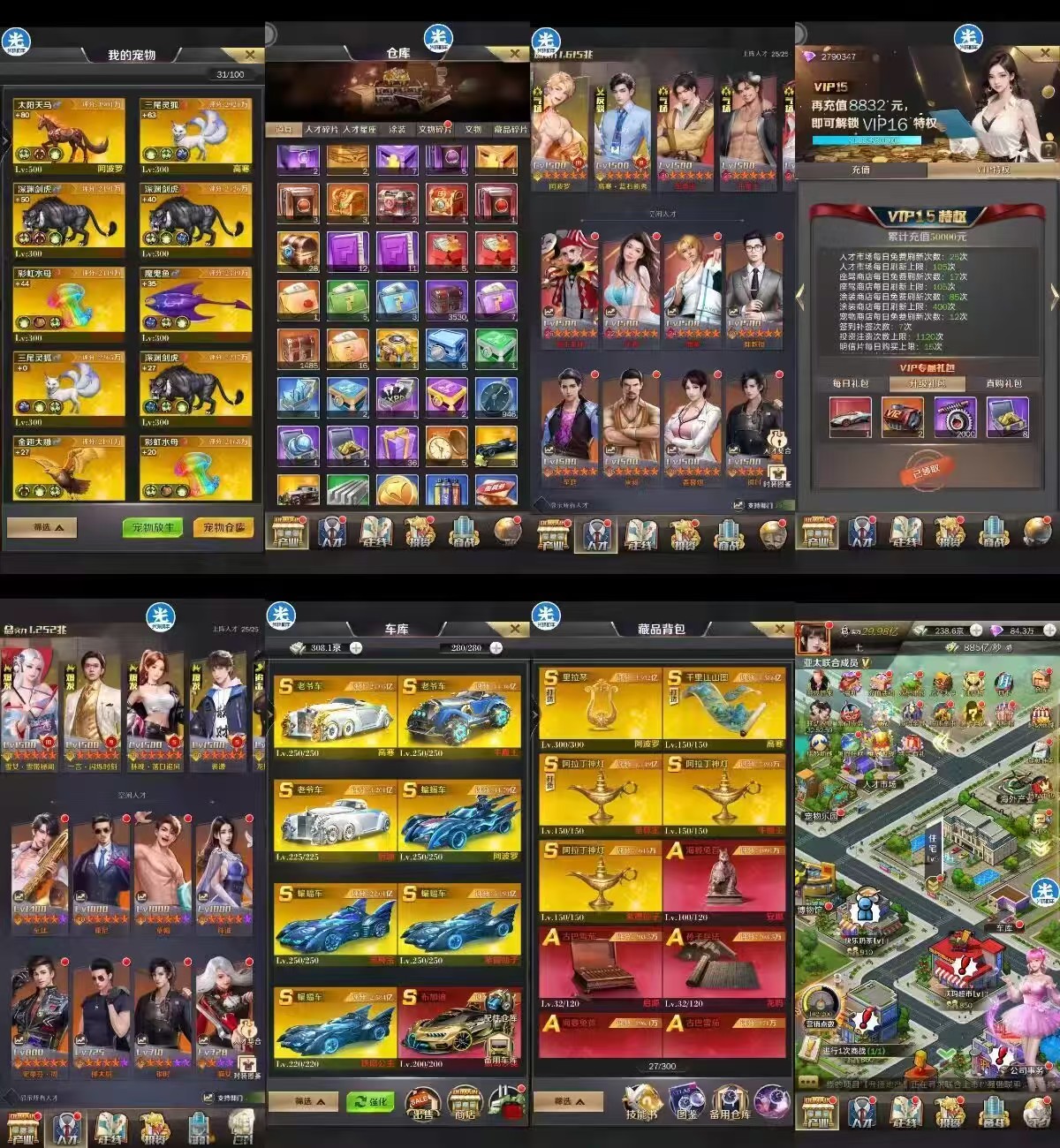The image size is (1060, 1148).
Task: Open the 技能书 icon in 藏品背包
Action: 641,1101
